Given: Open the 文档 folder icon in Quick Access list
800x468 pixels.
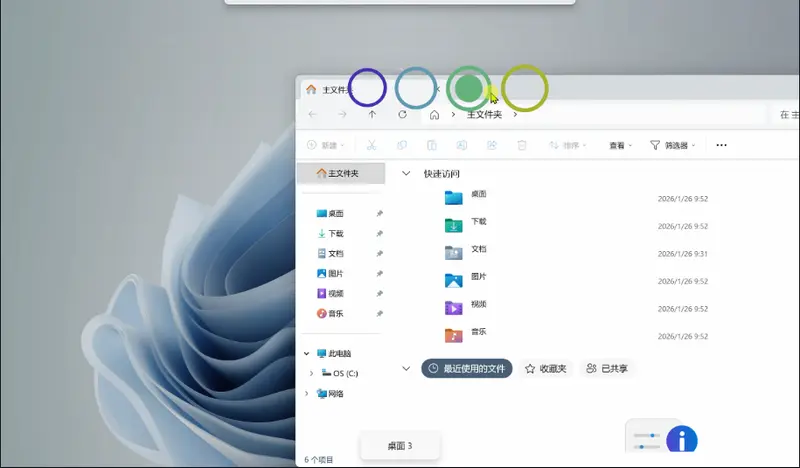Looking at the screenshot, I should coord(454,253).
